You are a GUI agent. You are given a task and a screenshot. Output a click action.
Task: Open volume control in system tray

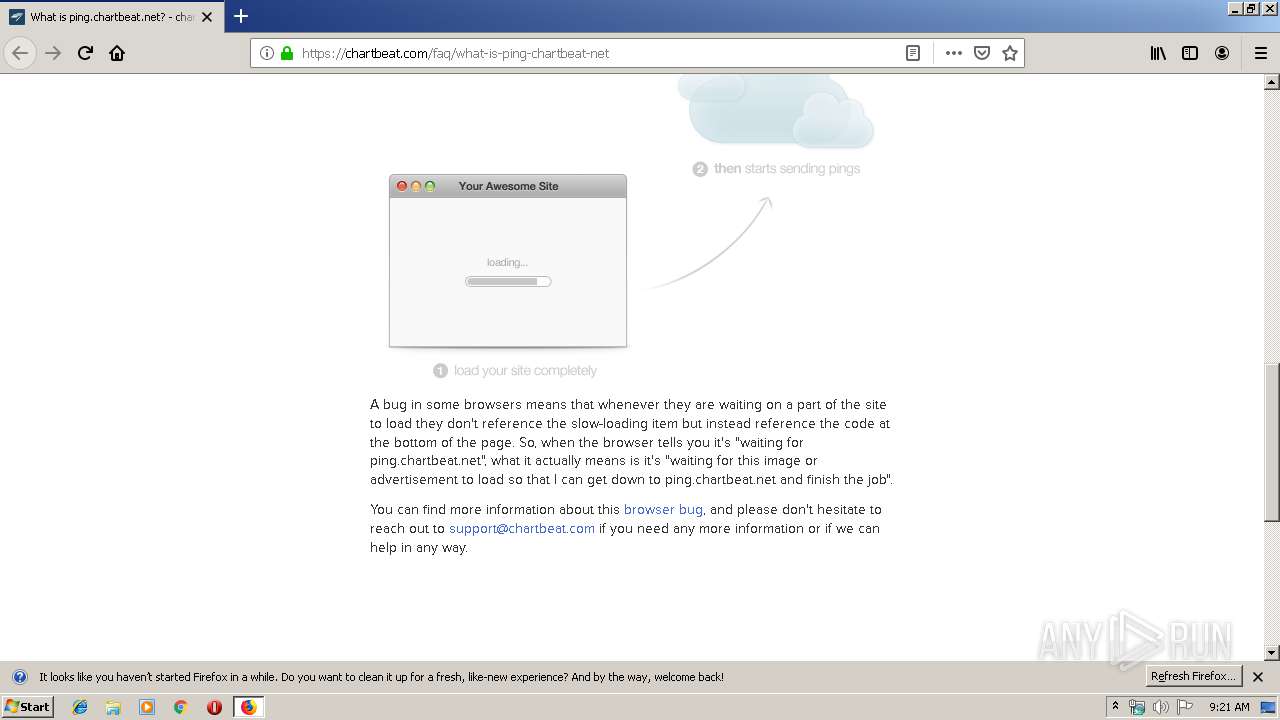[x=1160, y=707]
